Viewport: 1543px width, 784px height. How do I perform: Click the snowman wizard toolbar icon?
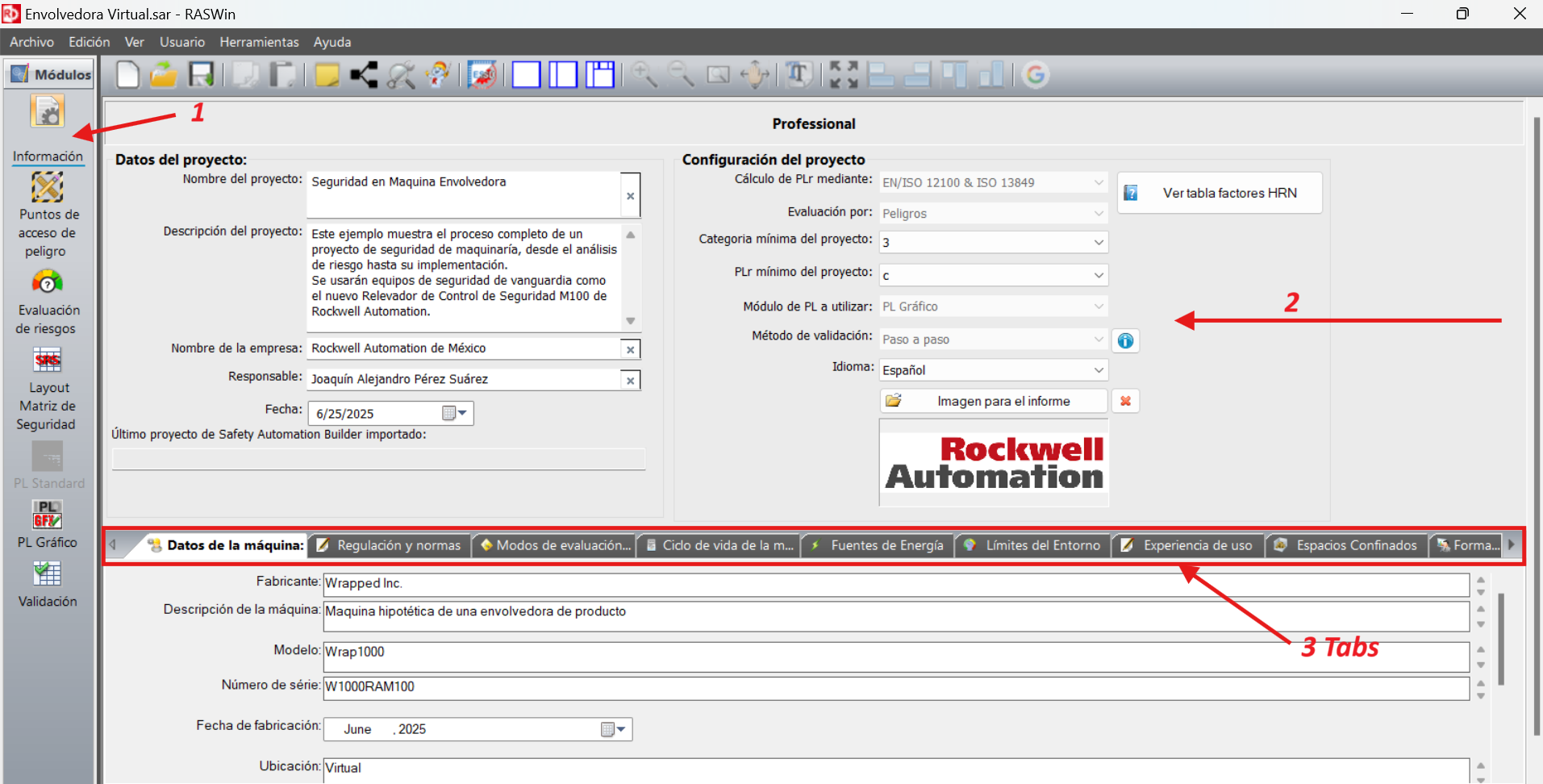[438, 75]
